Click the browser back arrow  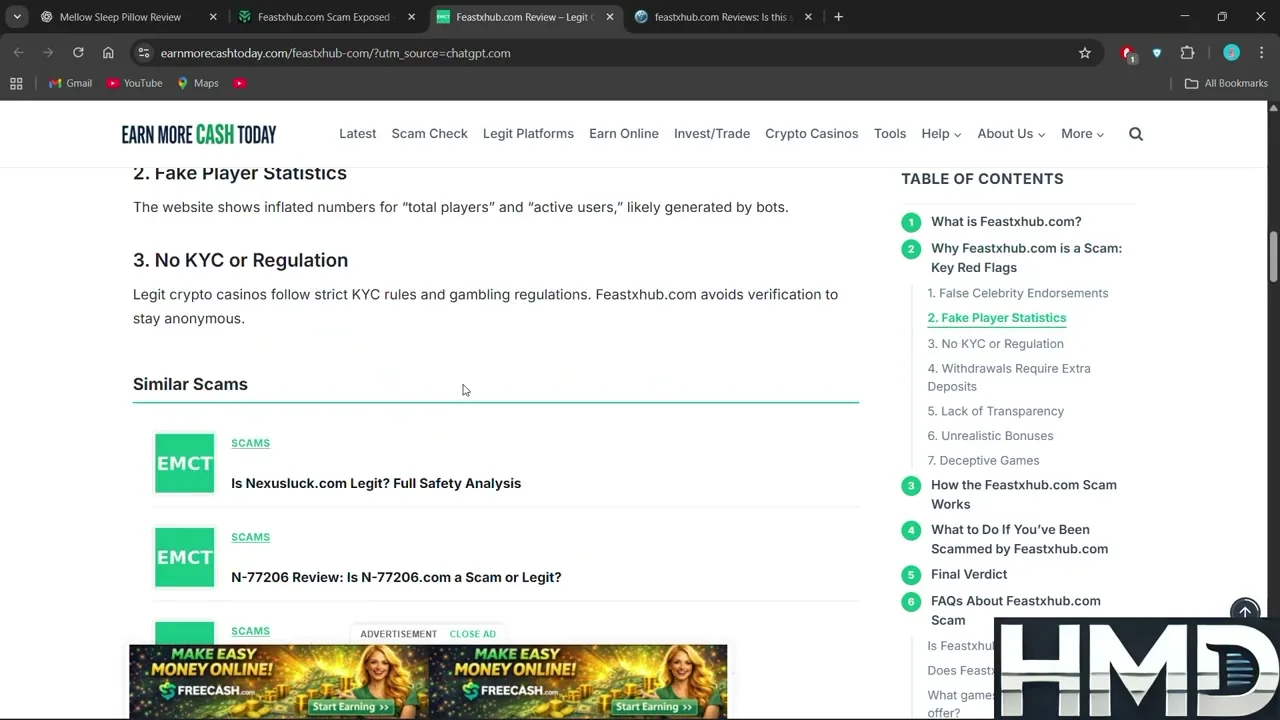(x=18, y=53)
